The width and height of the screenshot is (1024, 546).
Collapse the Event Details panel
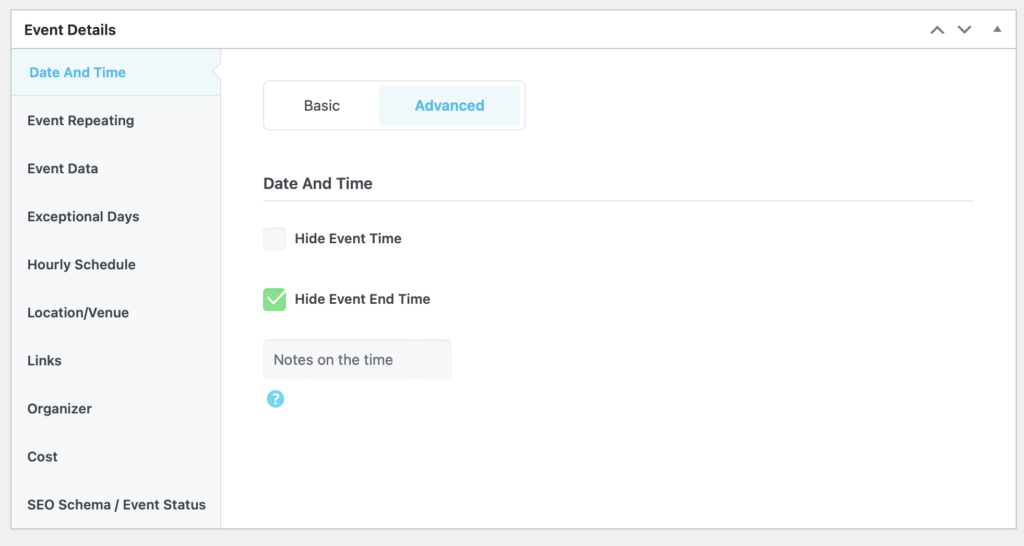tap(996, 30)
